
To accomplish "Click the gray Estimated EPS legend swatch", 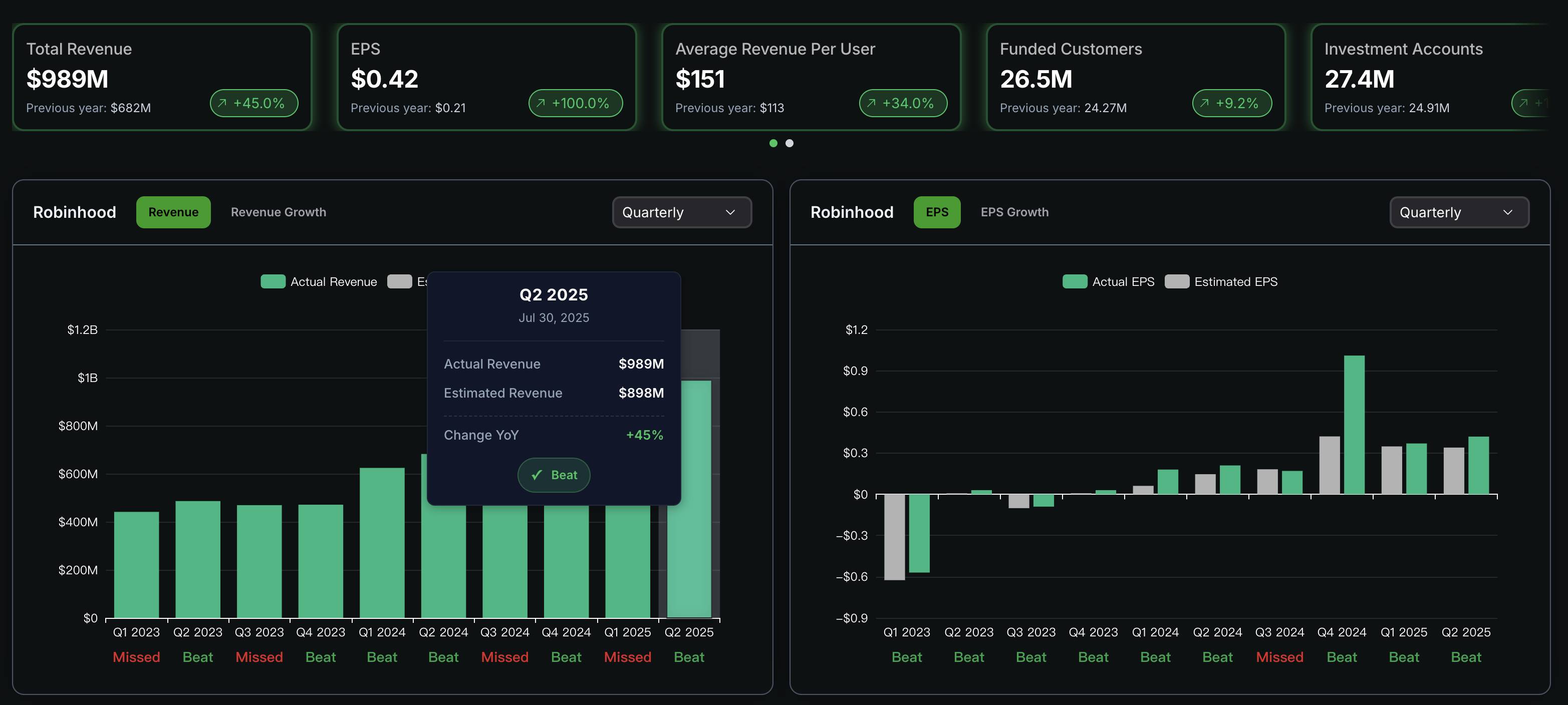I will [1178, 281].
